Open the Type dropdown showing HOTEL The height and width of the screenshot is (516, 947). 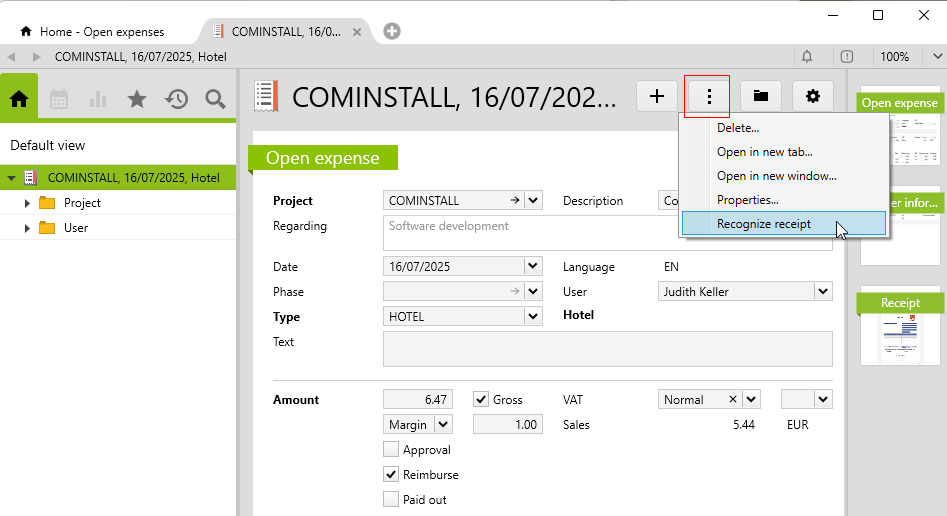(x=533, y=317)
